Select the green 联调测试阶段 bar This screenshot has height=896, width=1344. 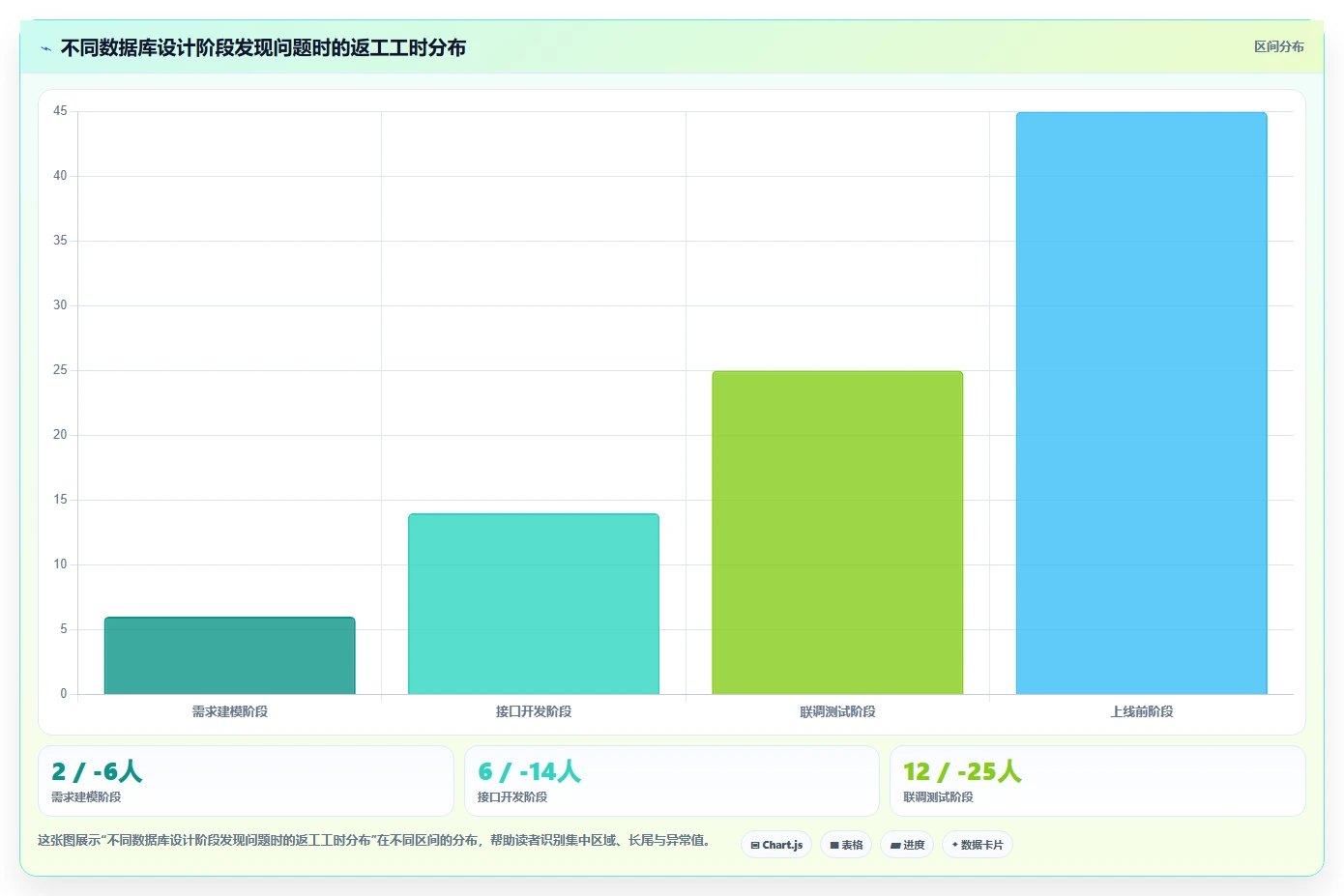837,533
